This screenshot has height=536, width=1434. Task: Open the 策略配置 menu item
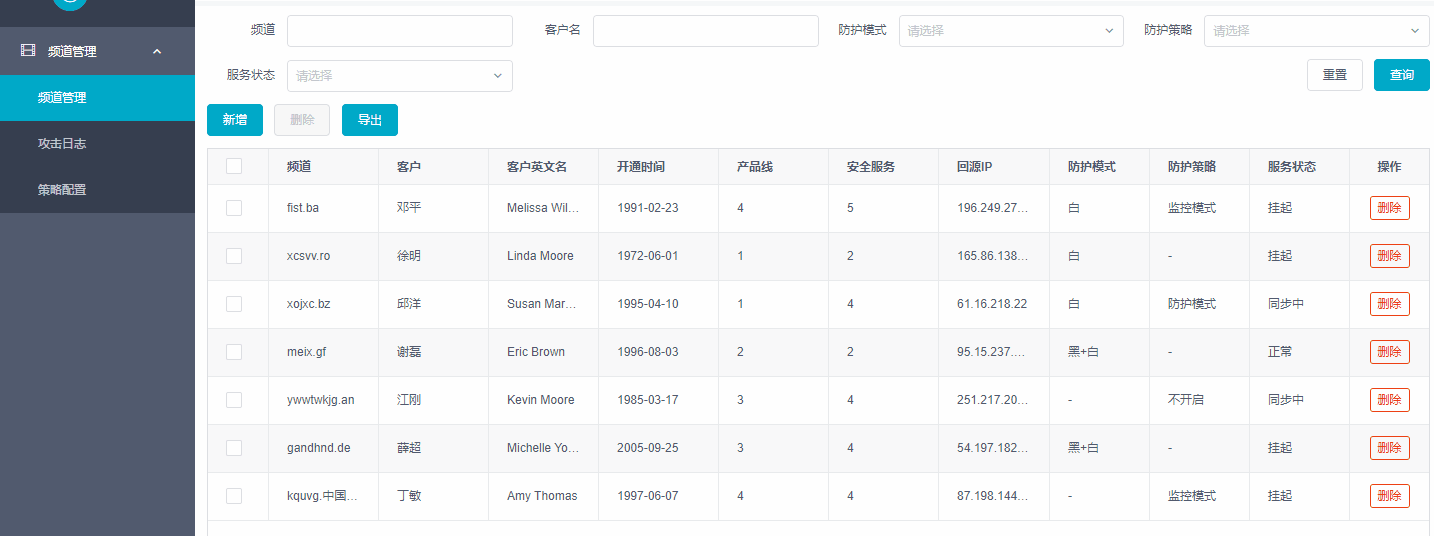click(x=97, y=190)
